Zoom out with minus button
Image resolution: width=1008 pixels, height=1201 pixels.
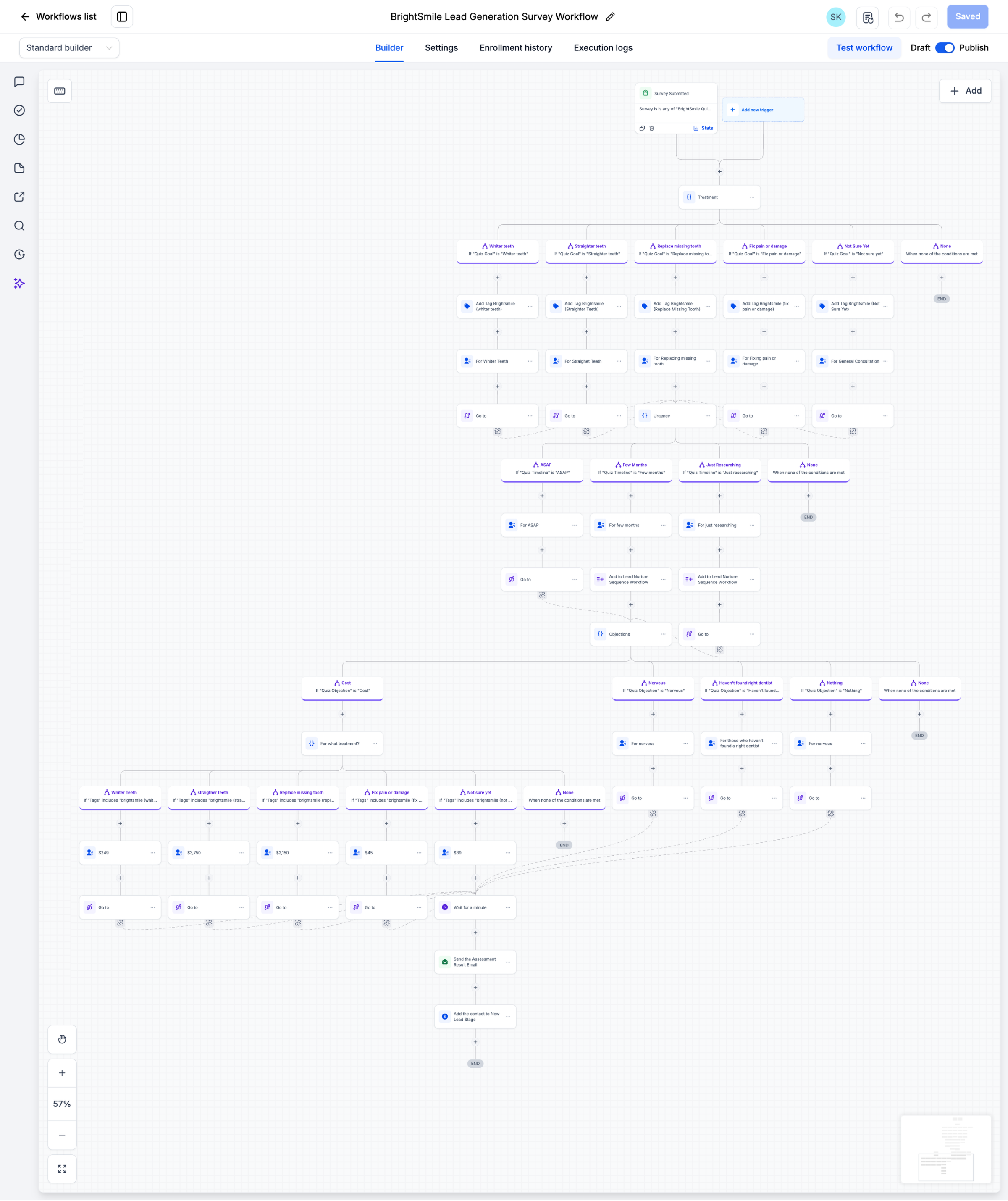[62, 1135]
